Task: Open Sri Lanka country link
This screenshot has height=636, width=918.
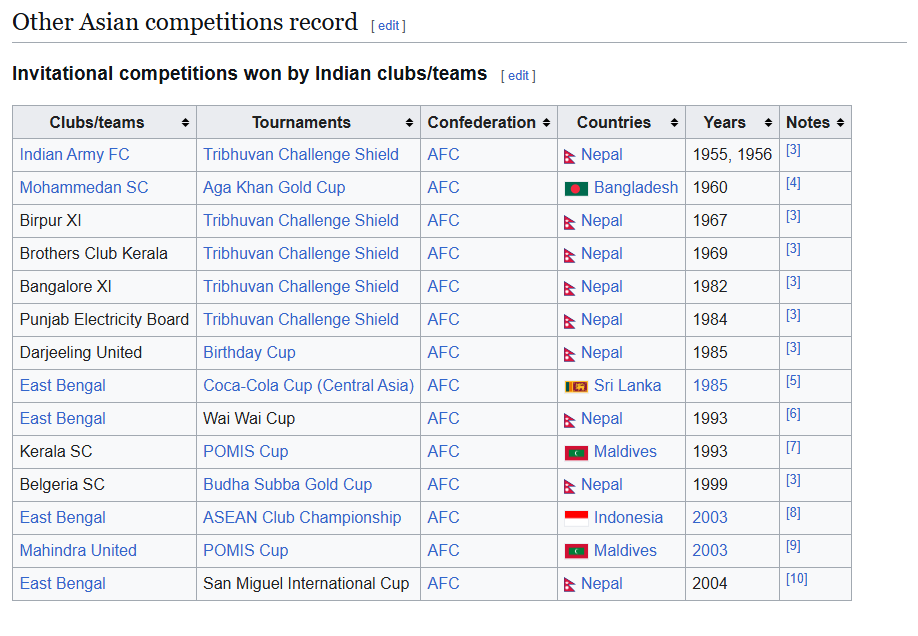Action: pos(628,385)
